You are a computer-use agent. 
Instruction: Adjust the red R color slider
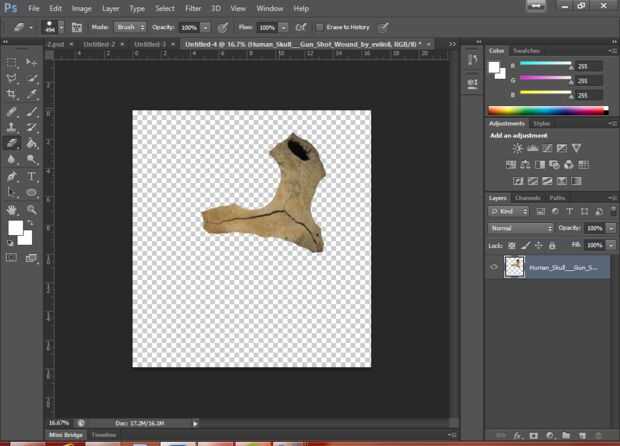545,64
